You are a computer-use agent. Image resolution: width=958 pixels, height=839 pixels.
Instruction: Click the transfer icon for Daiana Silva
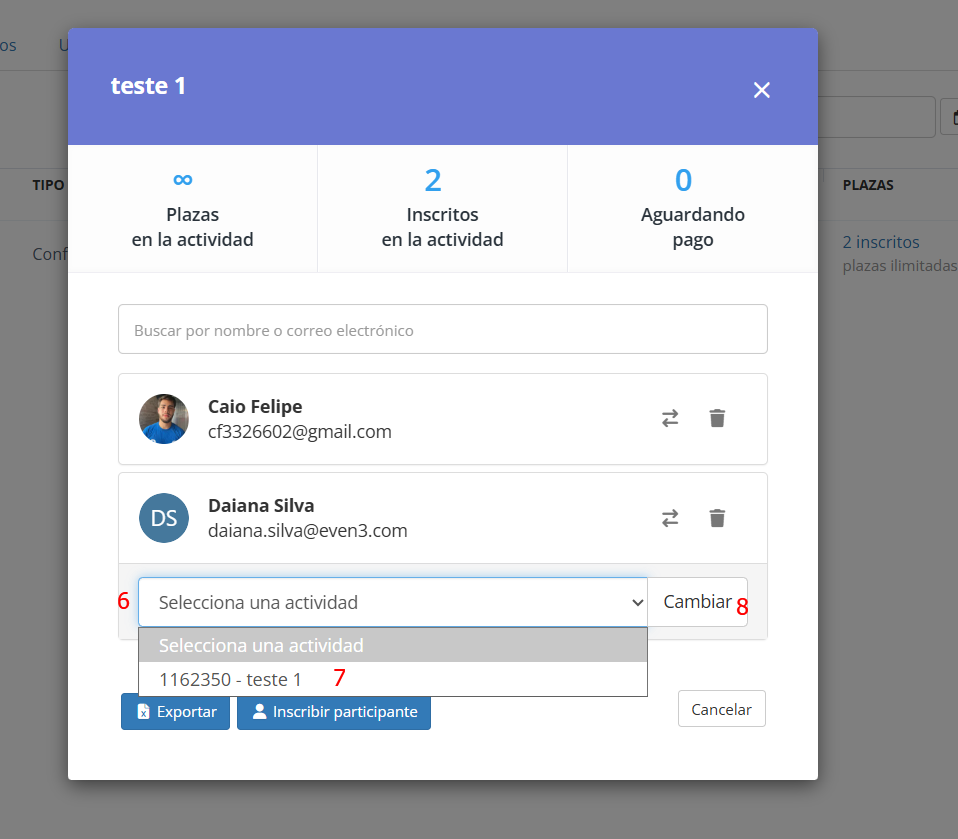670,518
